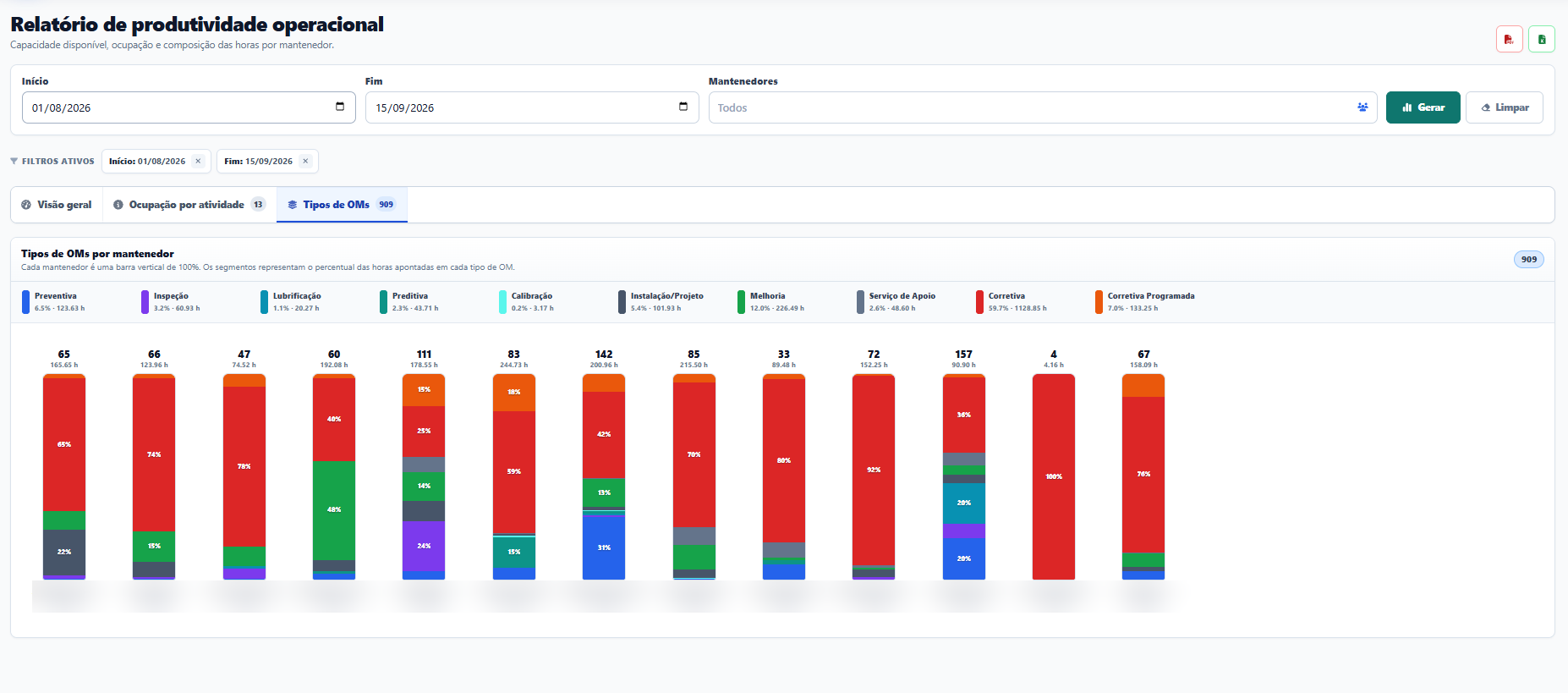Image resolution: width=1568 pixels, height=693 pixels.
Task: Click the '4.16 h' total label
Action: pos(1054,366)
